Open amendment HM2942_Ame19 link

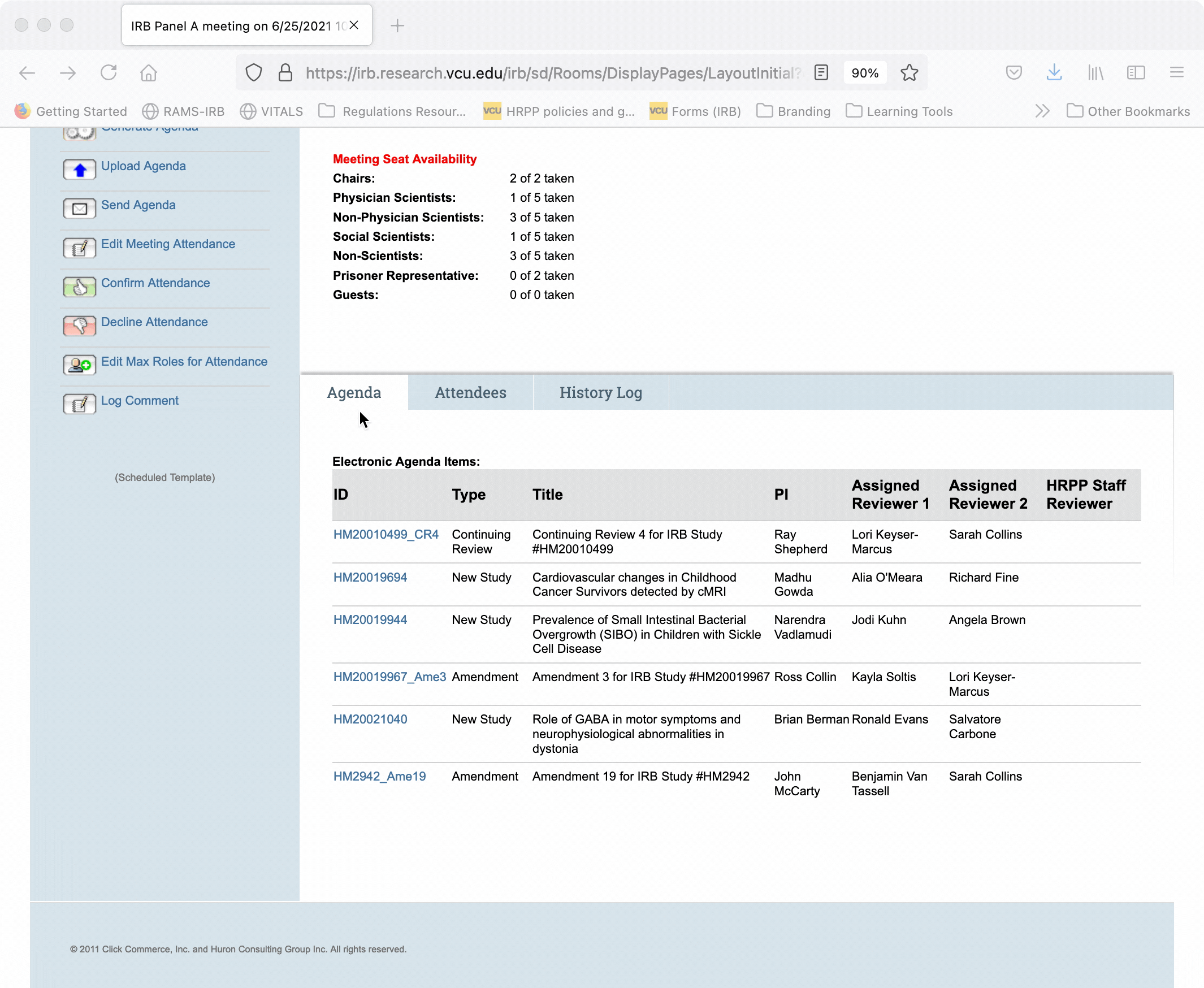tap(379, 776)
